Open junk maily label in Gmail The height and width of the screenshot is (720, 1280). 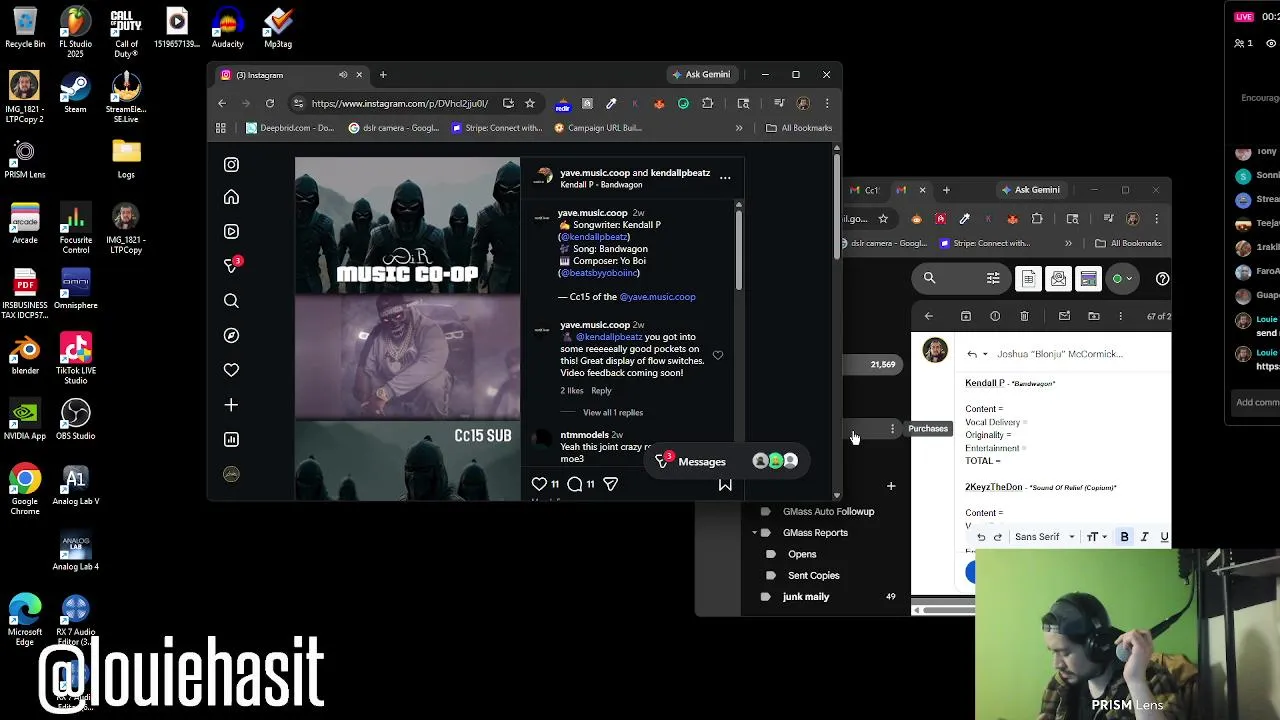(806, 597)
